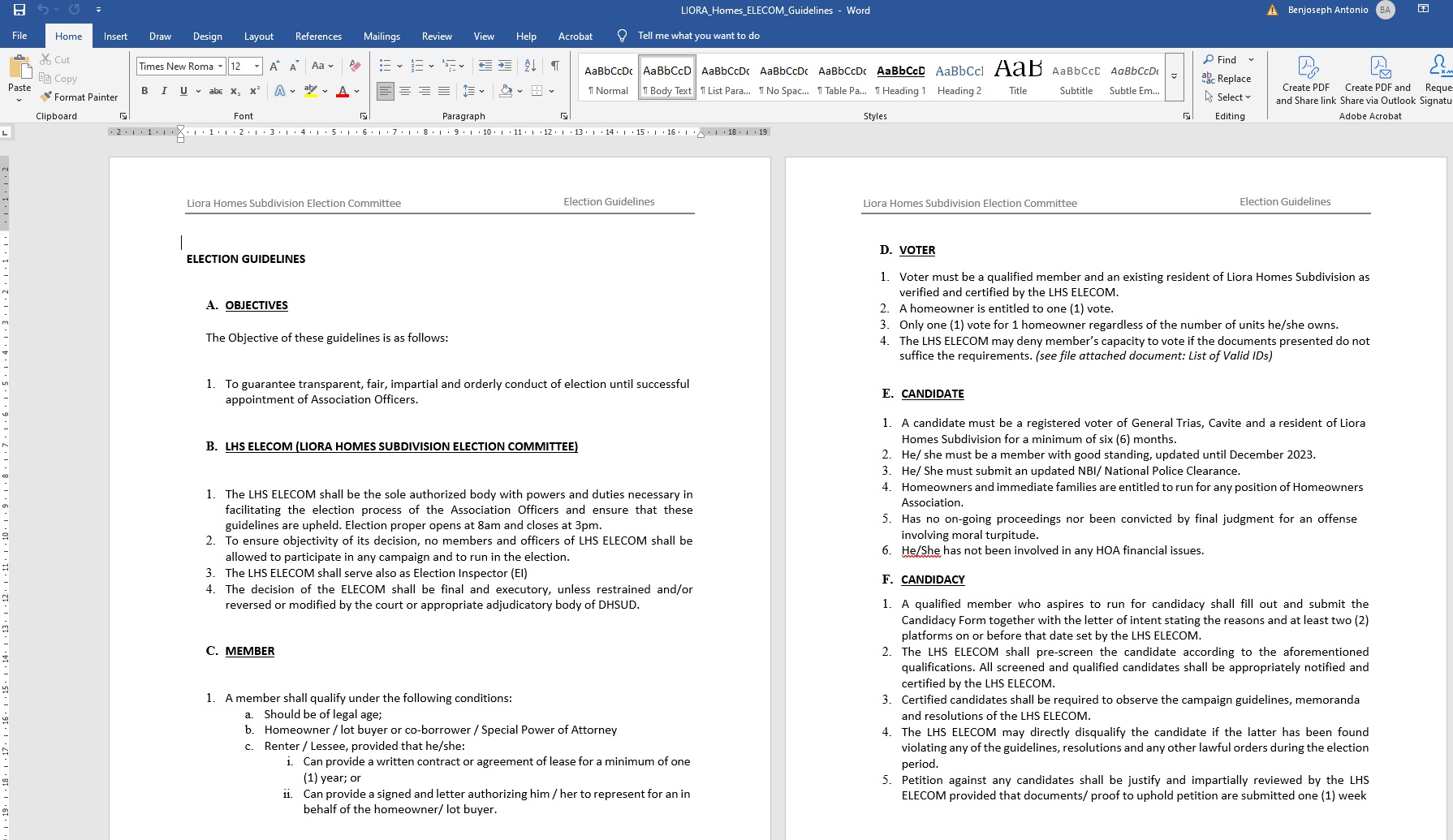Apply the Heading 1 style
Viewport: 1453px width, 840px height.
(900, 78)
